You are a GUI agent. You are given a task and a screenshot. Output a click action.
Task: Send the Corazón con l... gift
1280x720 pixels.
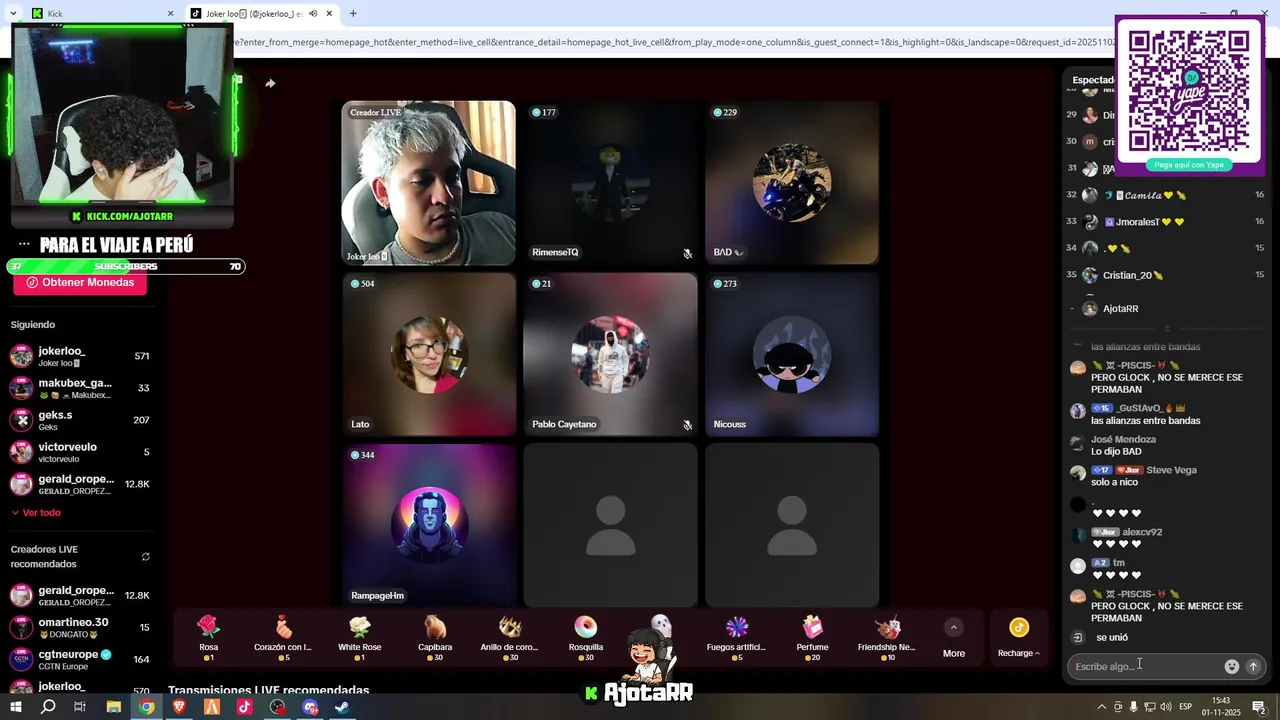tap(284, 638)
